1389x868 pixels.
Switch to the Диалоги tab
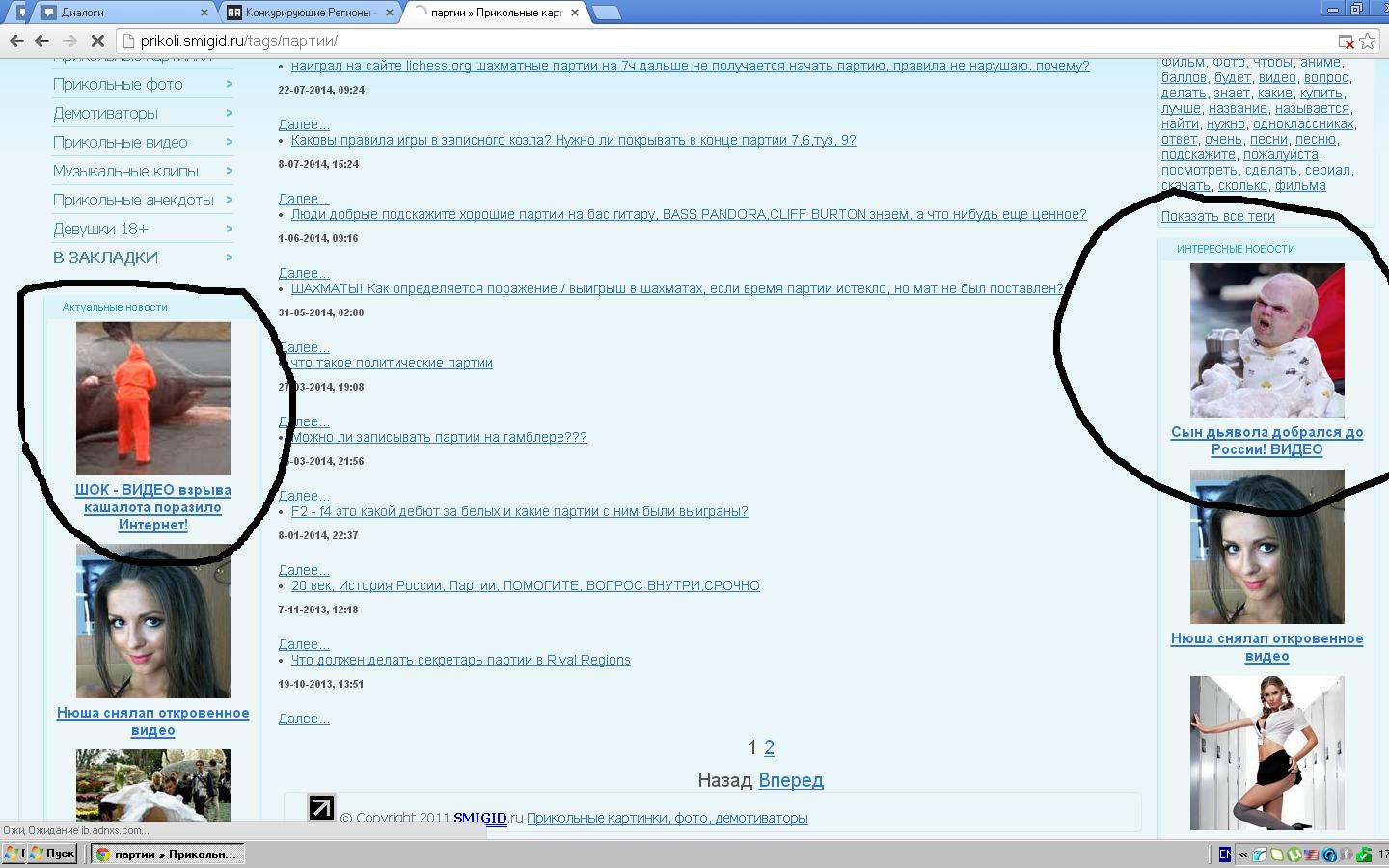(123, 14)
